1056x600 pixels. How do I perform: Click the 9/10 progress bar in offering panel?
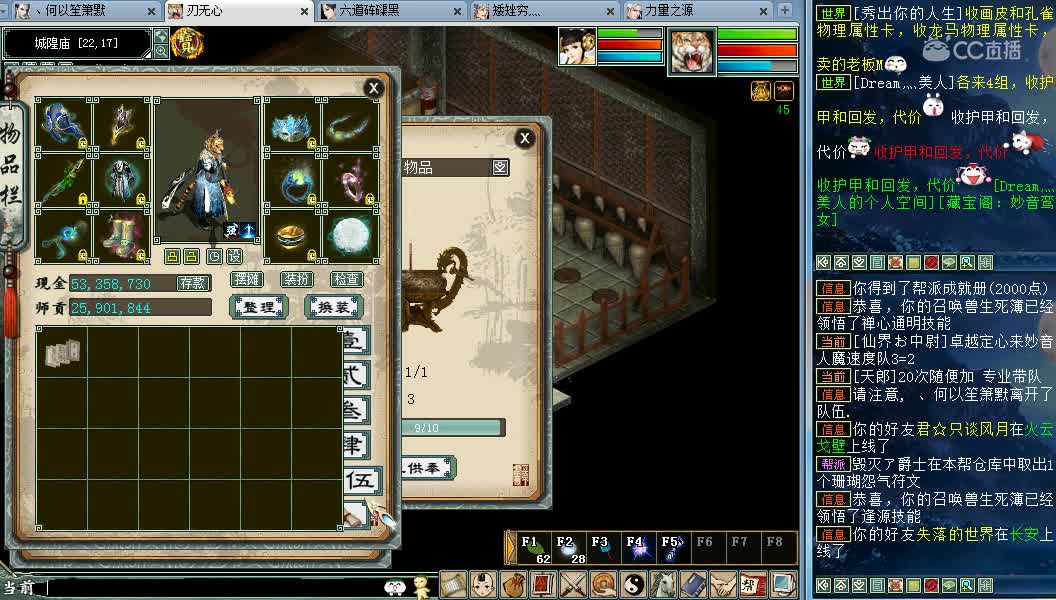[x=453, y=428]
